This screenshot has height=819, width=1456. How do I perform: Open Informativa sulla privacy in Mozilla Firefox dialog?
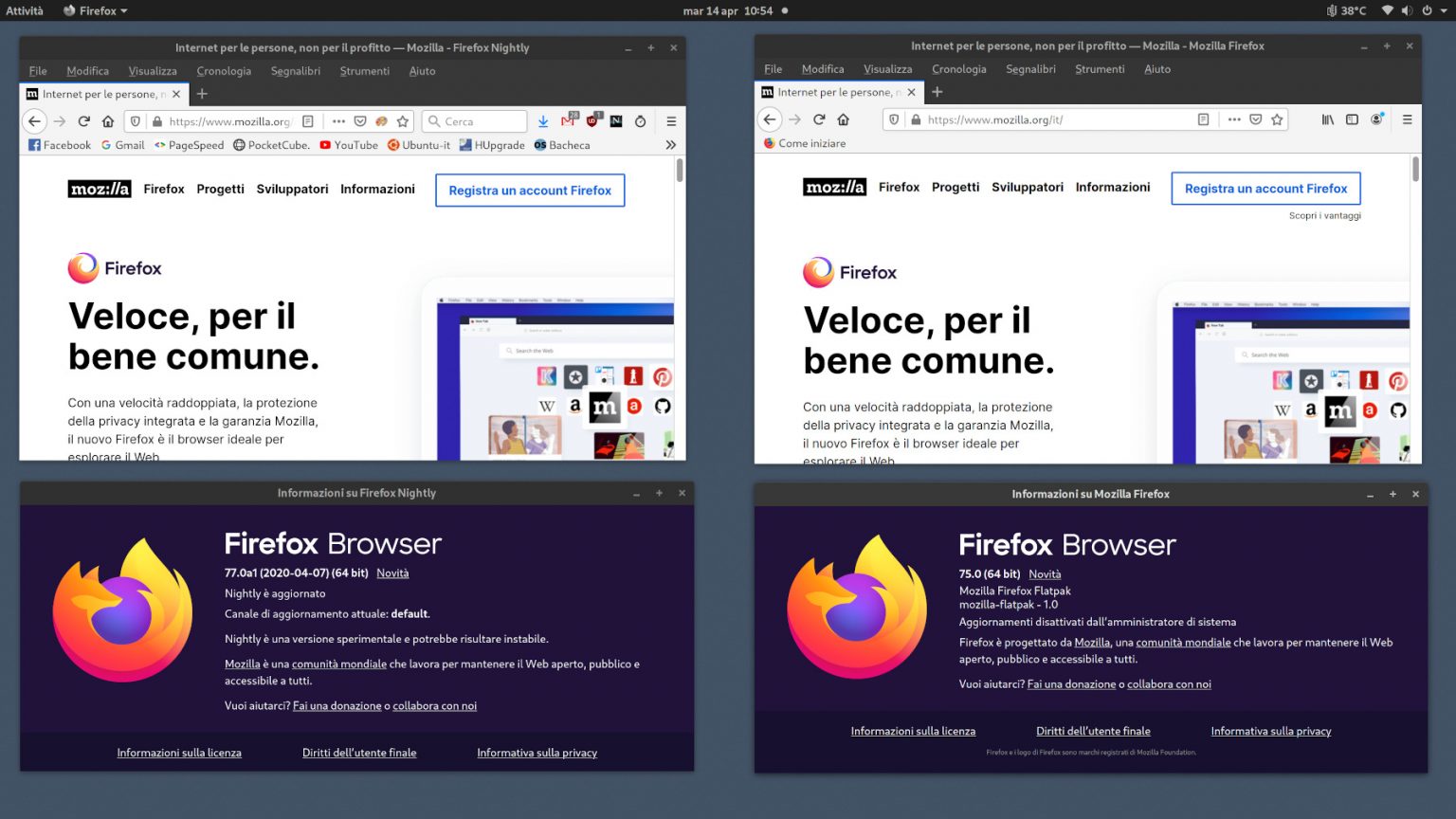point(1271,732)
